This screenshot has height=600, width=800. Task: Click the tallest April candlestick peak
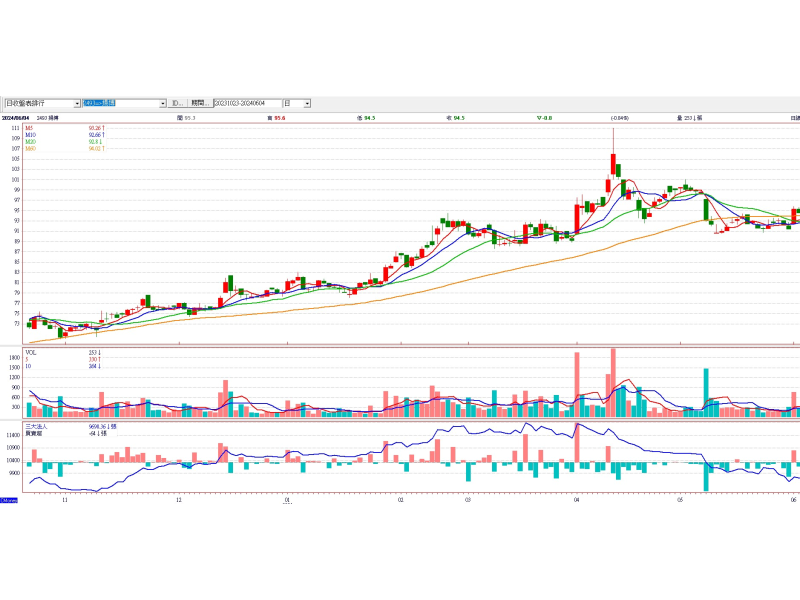pos(613,130)
